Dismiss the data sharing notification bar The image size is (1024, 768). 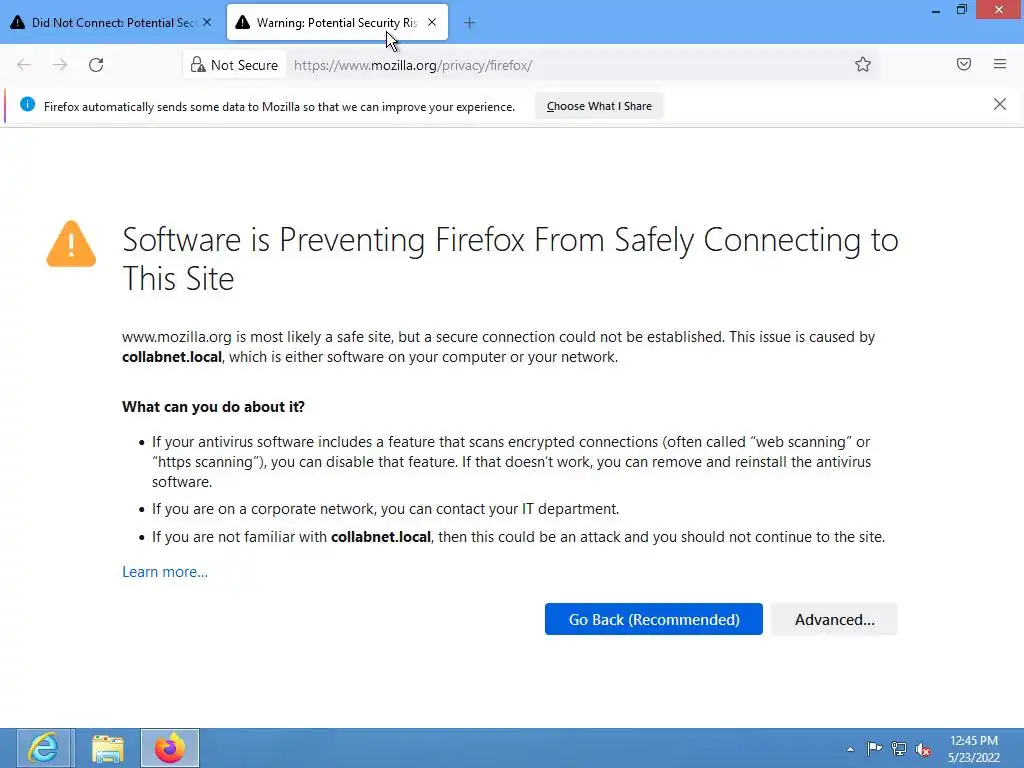1000,105
